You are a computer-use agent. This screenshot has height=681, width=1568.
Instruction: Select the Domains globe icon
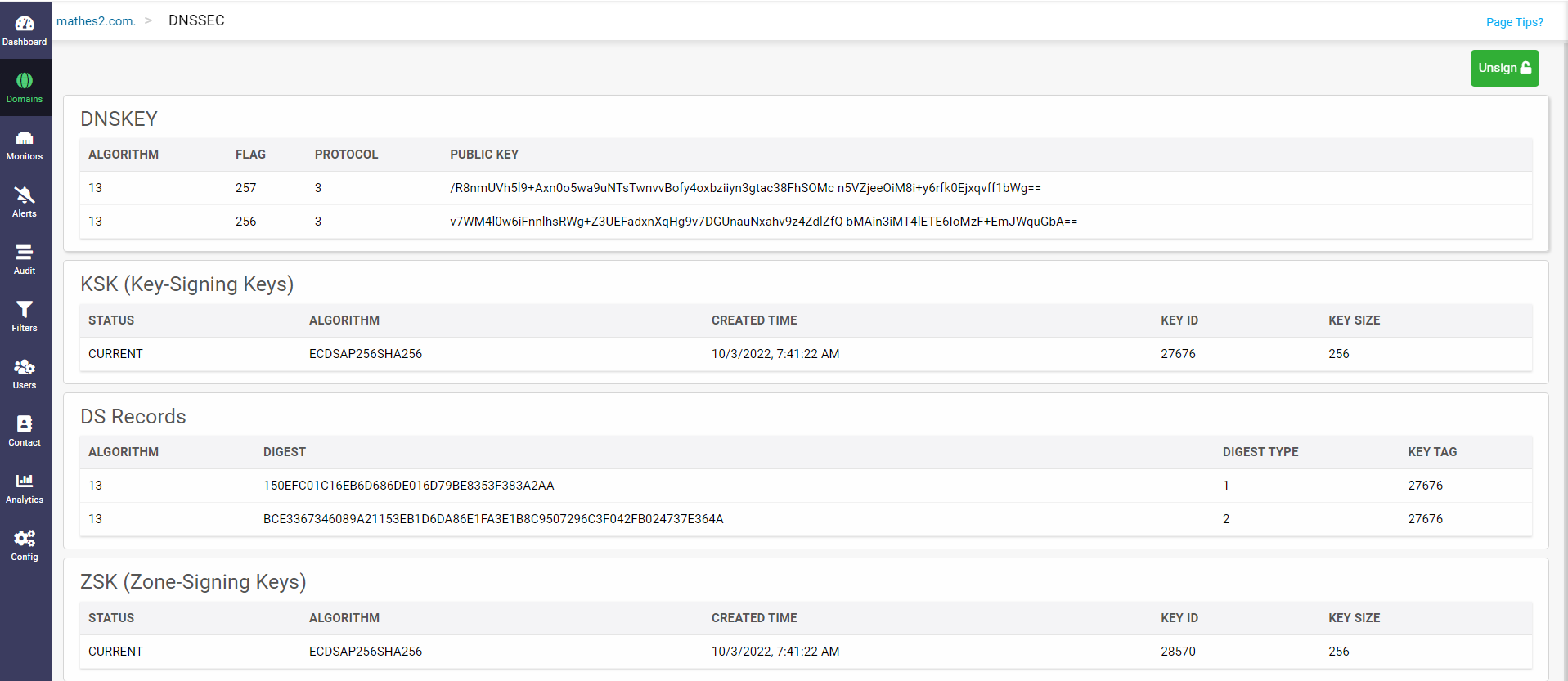(x=25, y=81)
